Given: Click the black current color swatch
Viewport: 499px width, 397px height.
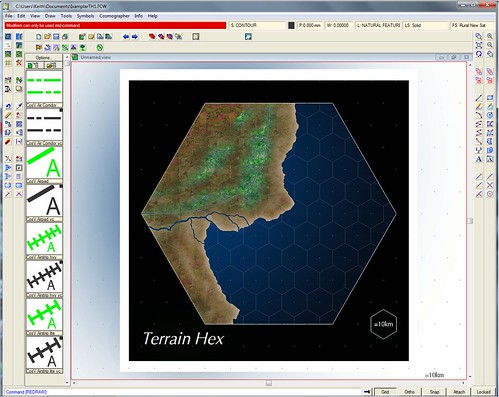Looking at the screenshot, I should 291,25.
